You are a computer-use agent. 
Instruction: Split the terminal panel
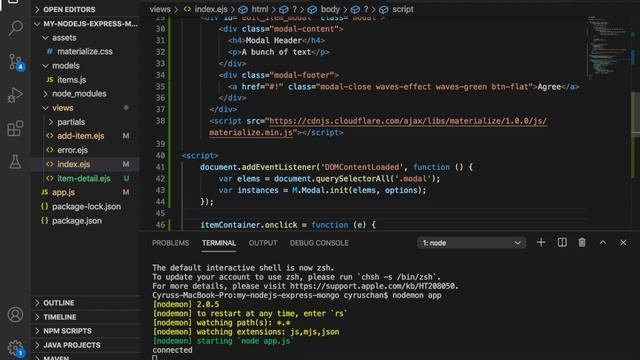(x=562, y=242)
